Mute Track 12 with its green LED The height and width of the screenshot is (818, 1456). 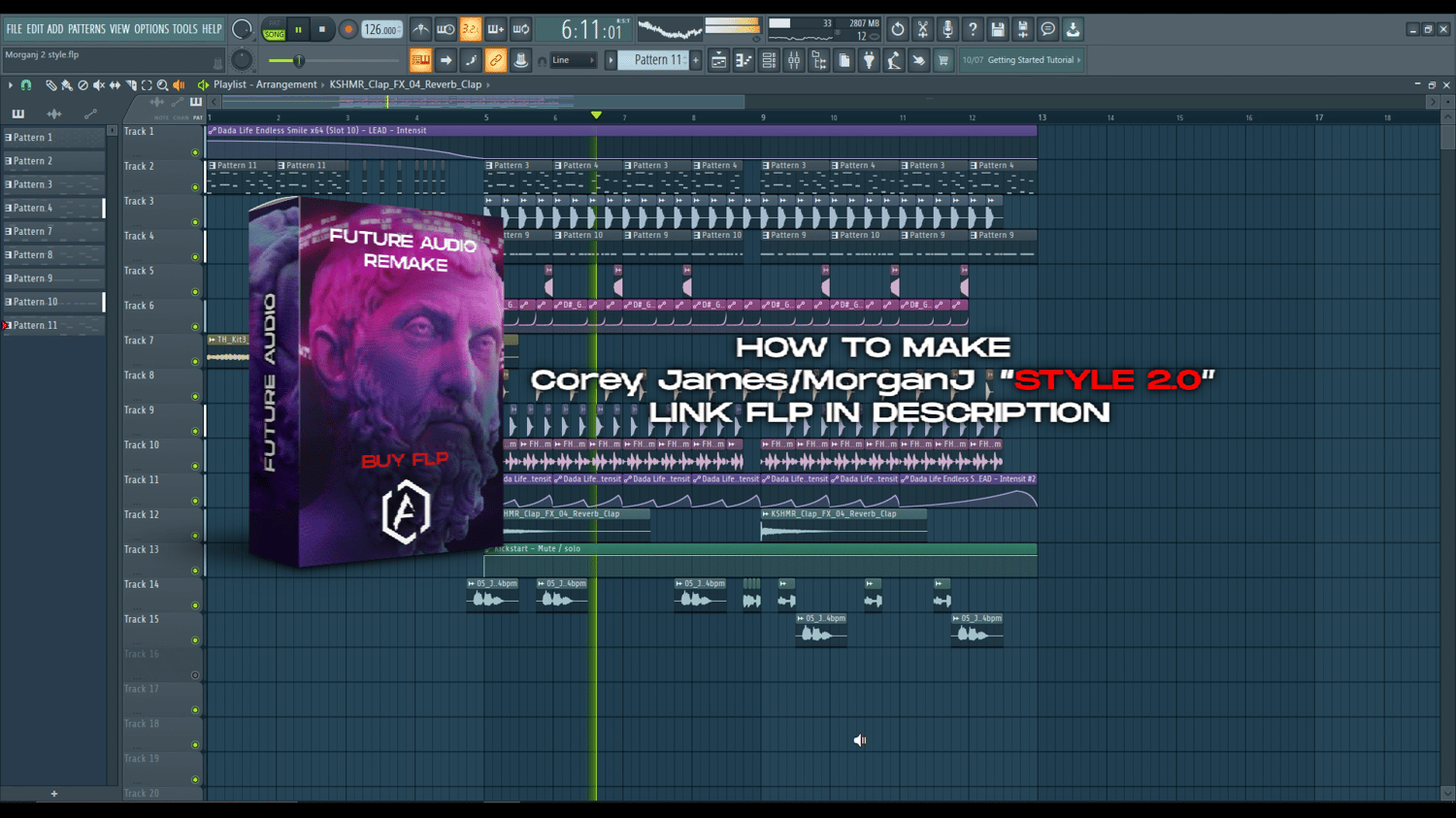[195, 536]
